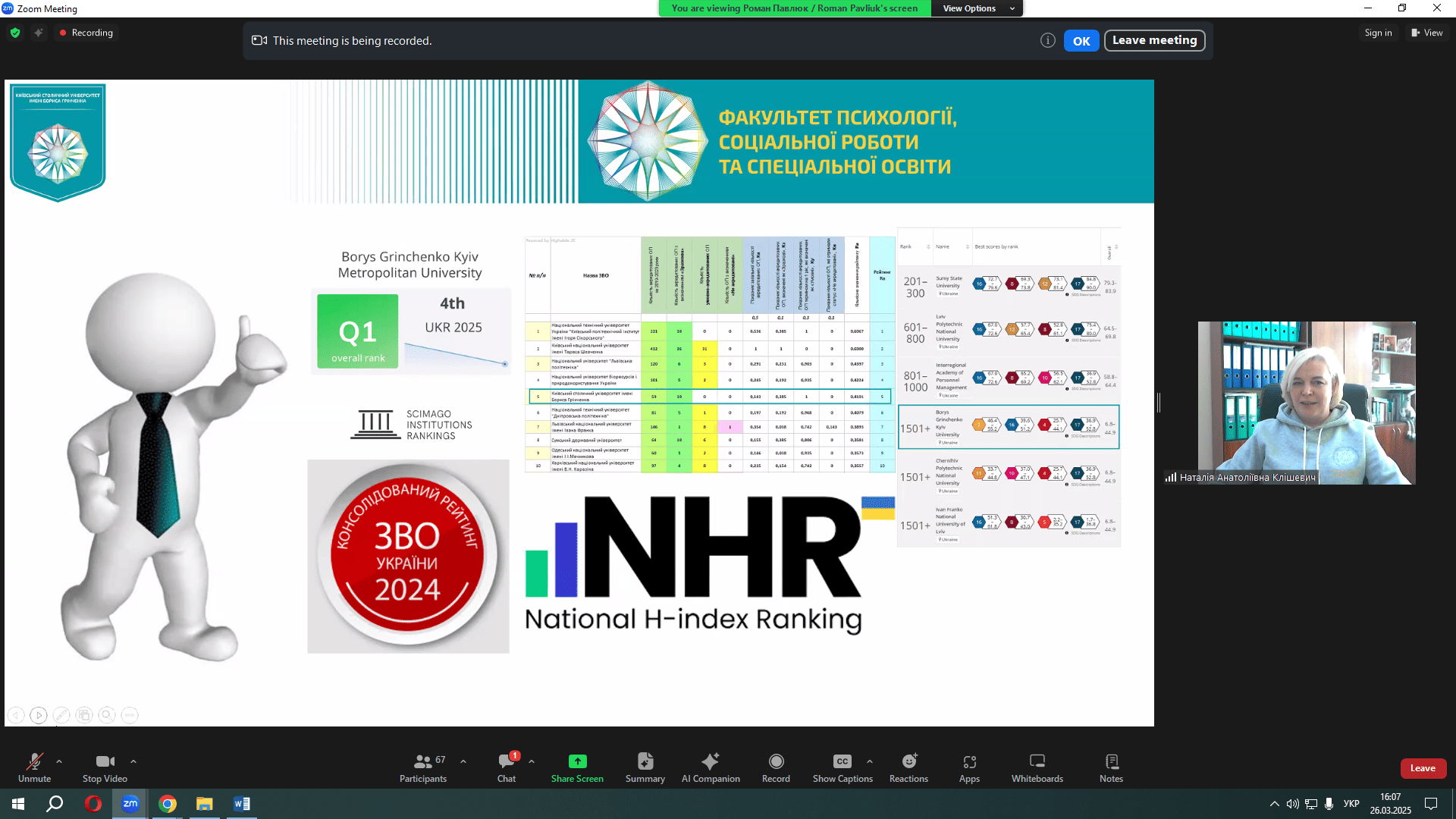Click Наталія Клішевич's video thumbnail
This screenshot has width=1456, height=819.
click(x=1306, y=402)
